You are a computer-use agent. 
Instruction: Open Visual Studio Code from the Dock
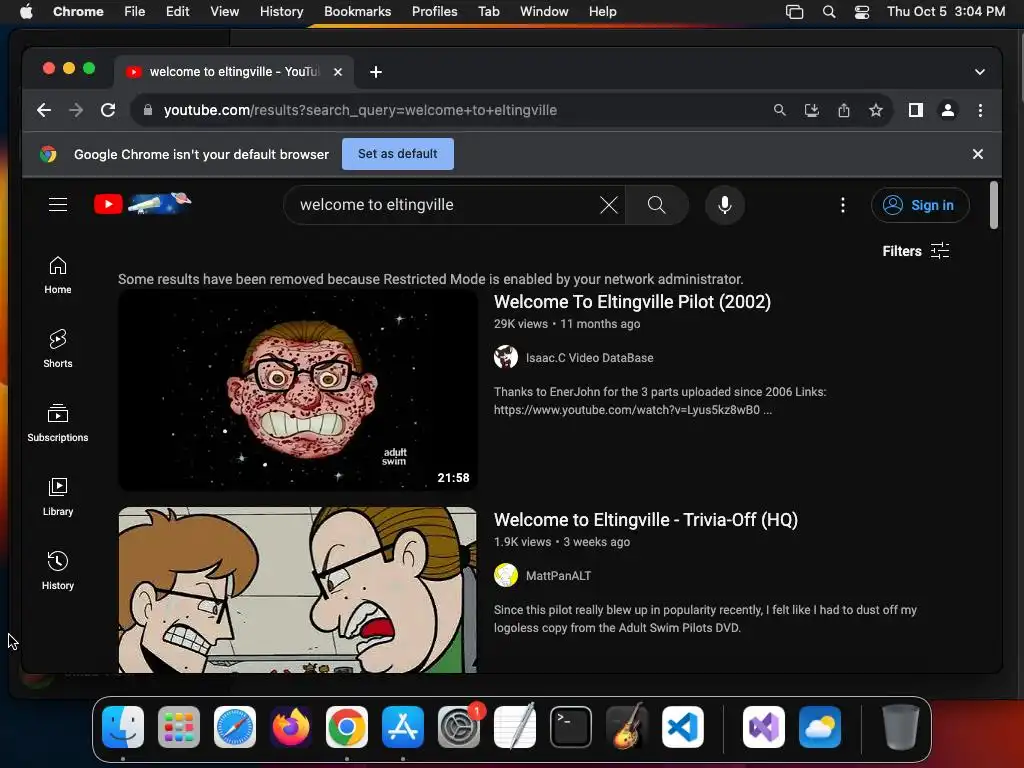click(682, 727)
